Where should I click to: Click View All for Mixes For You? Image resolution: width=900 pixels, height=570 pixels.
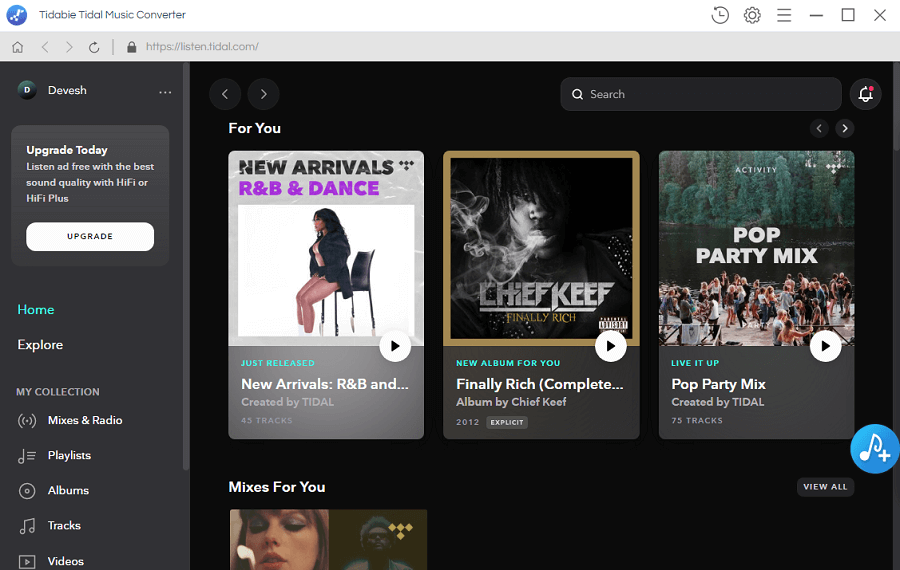(825, 487)
